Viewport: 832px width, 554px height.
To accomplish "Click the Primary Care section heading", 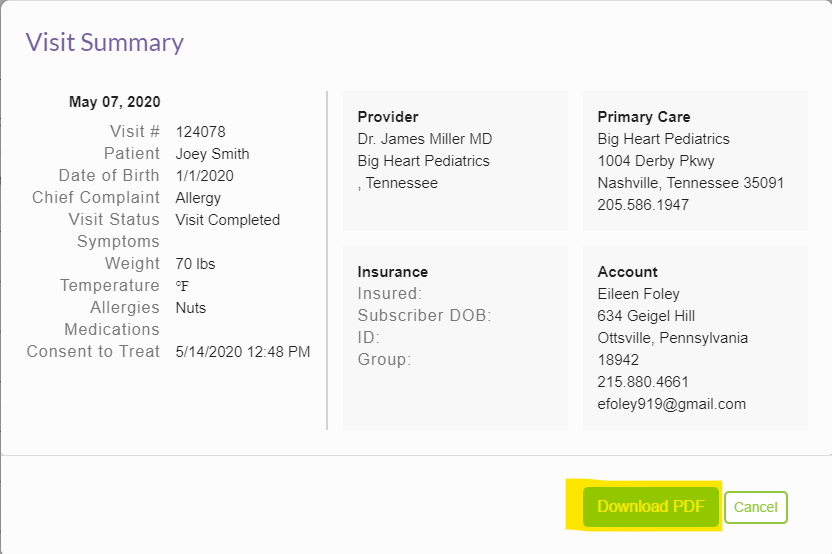I will point(643,117).
